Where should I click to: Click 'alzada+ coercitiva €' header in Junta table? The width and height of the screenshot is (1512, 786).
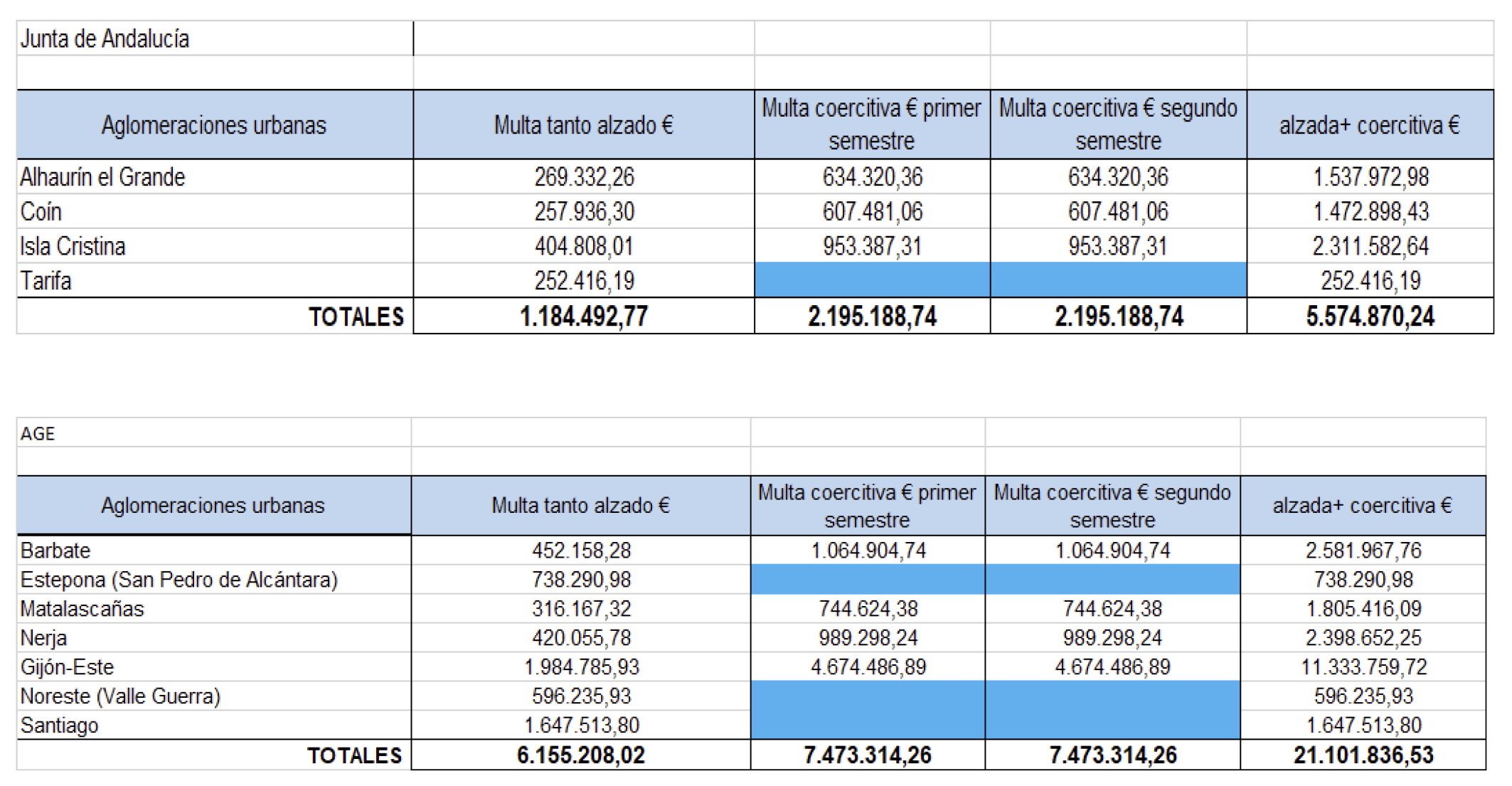coord(1370,124)
